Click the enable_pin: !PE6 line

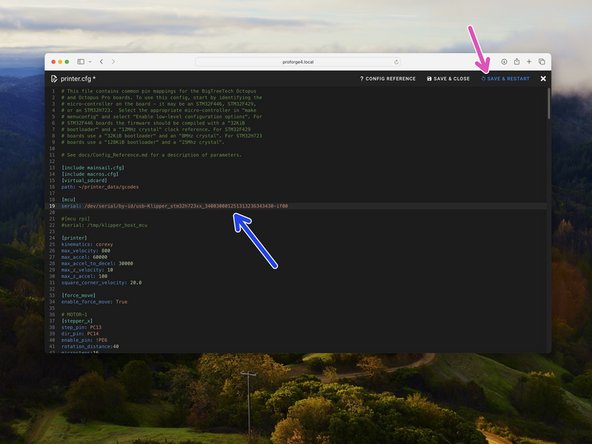[x=84, y=340]
